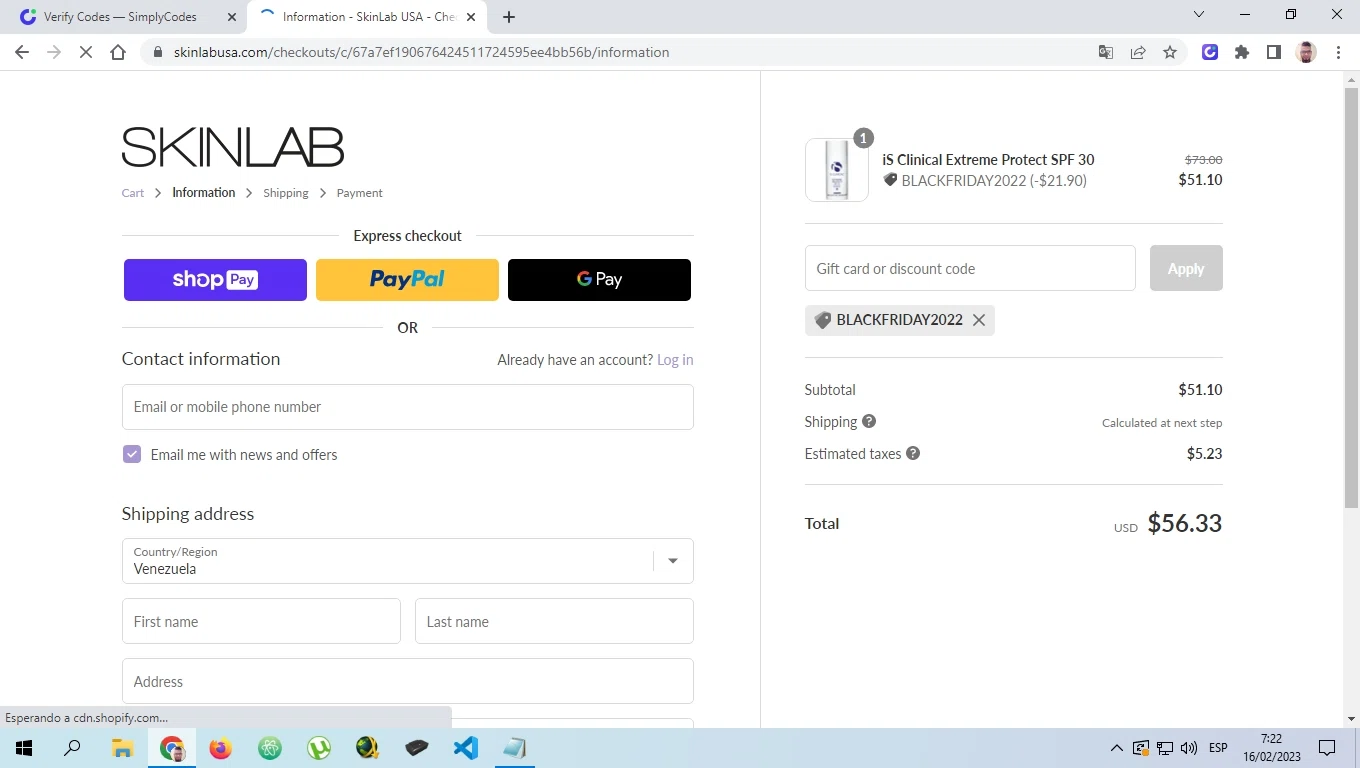Select the Payment breadcrumb step
The height and width of the screenshot is (768, 1360).
coord(360,193)
